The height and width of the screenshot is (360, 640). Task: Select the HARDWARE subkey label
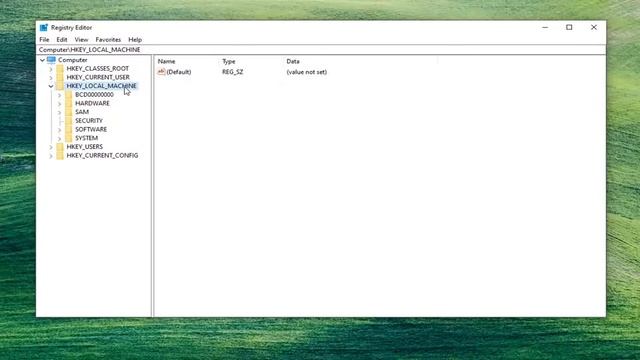(92, 103)
